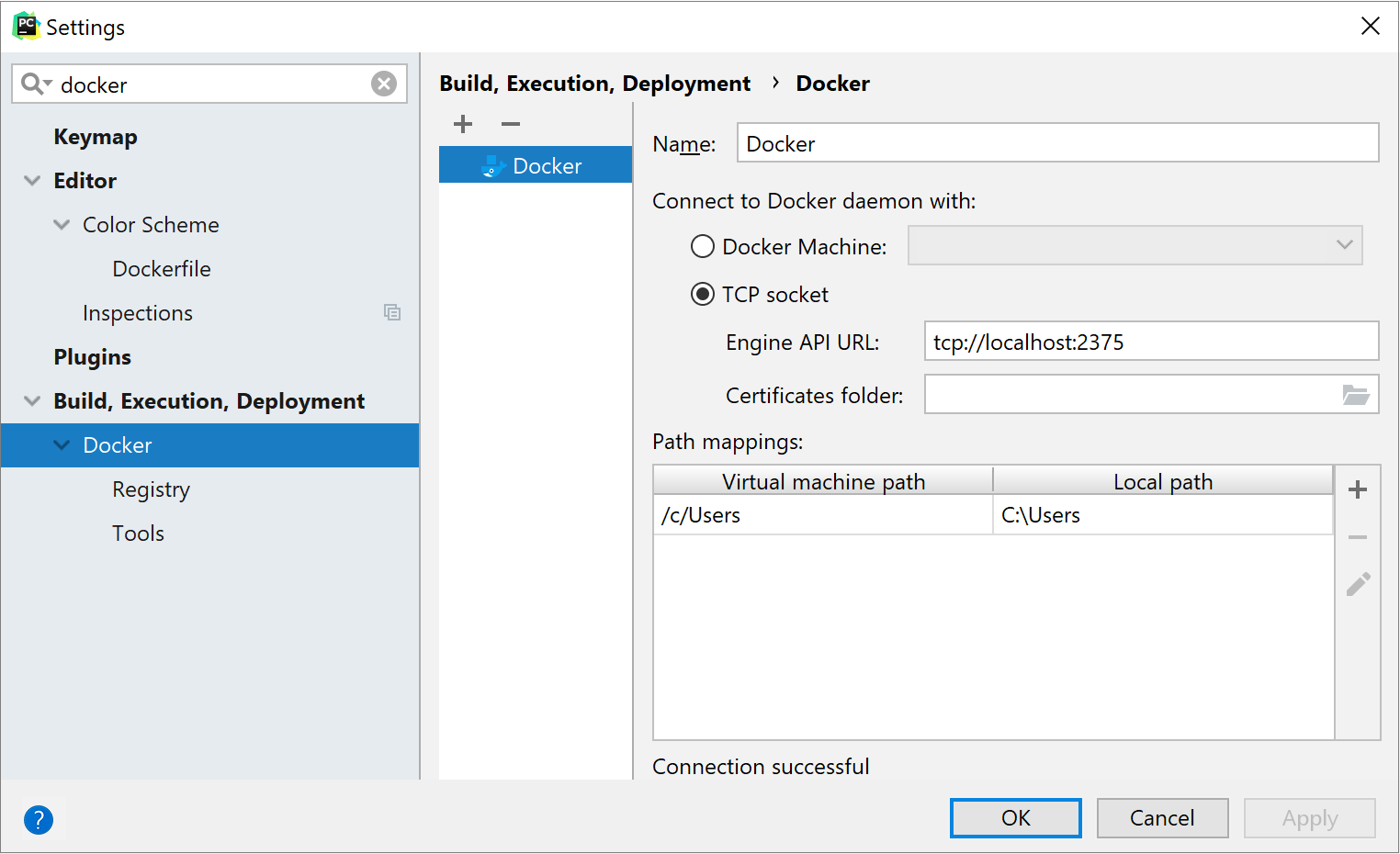
Task: Select the Docker Machine radio option
Action: 703,246
